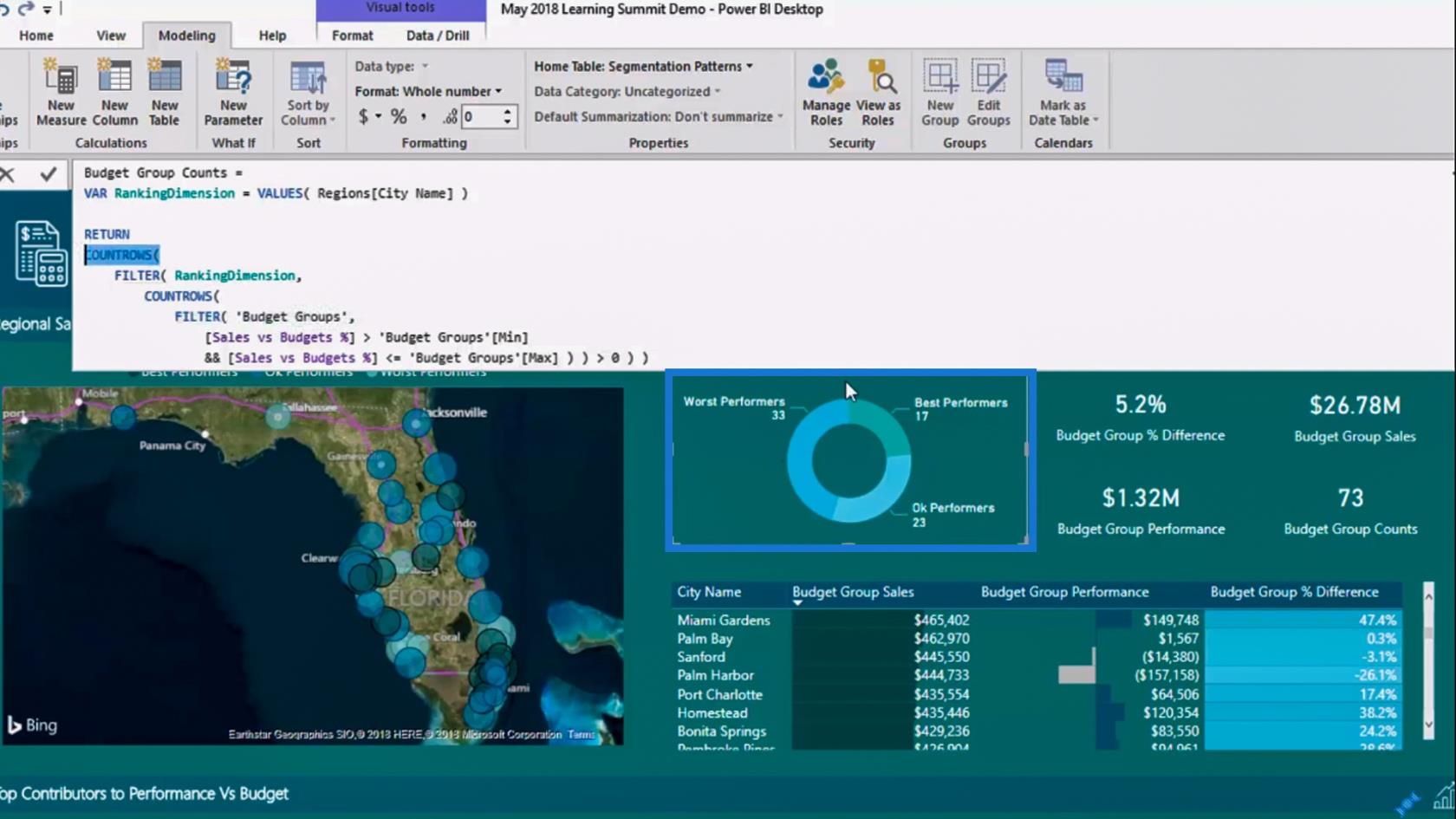Viewport: 1456px width, 819px height.
Task: Click the COUNTROWS( highlighted text in formula
Action: tap(122, 255)
